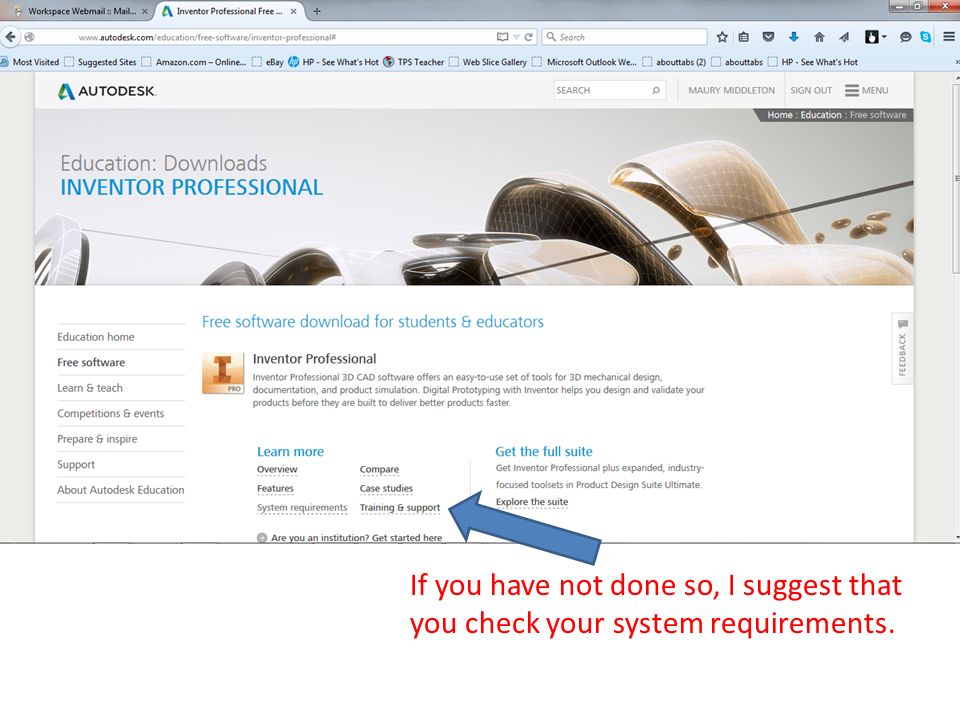Image resolution: width=960 pixels, height=720 pixels.
Task: Open Education home sidebar link
Action: tap(96, 337)
